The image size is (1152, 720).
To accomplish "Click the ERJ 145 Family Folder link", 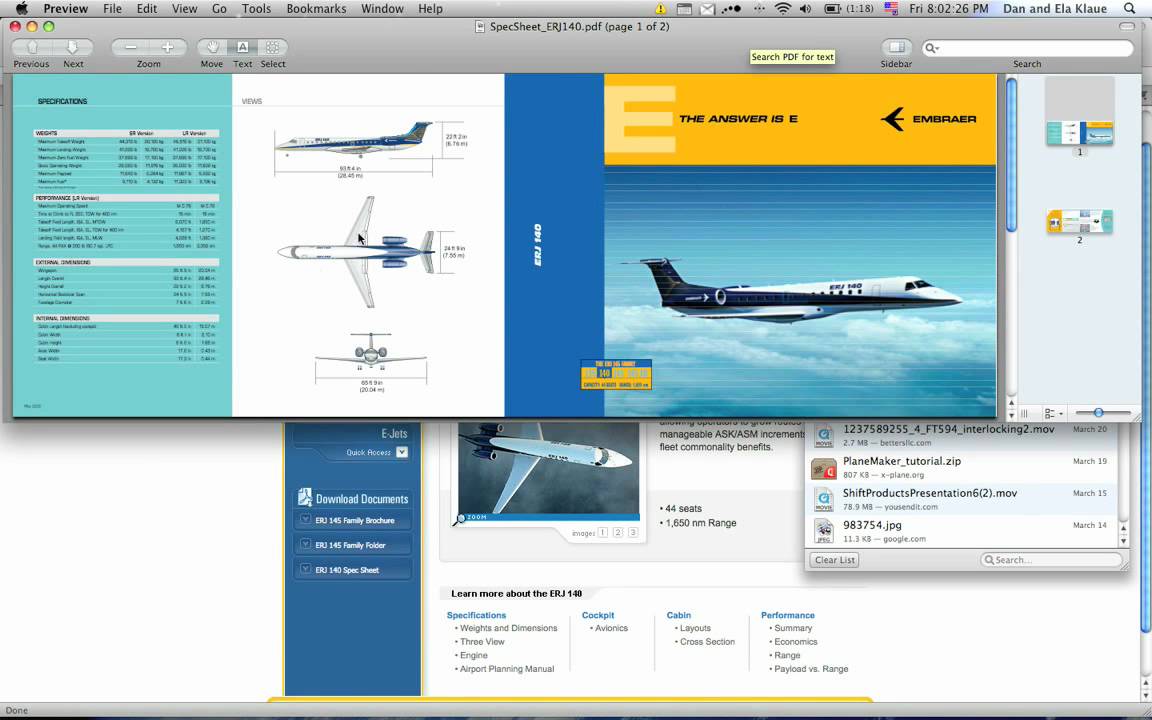I will 350,545.
